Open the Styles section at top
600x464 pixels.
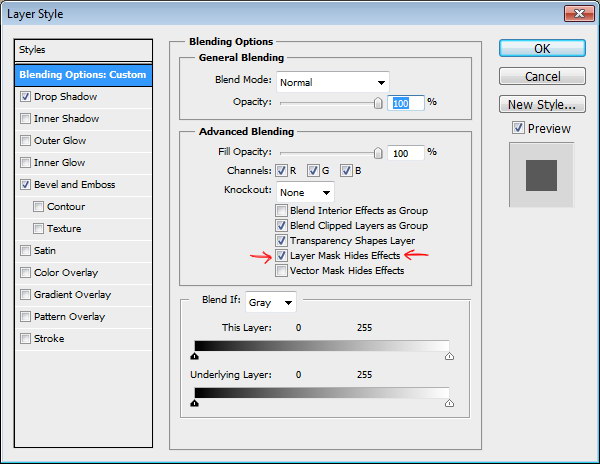[x=84, y=50]
